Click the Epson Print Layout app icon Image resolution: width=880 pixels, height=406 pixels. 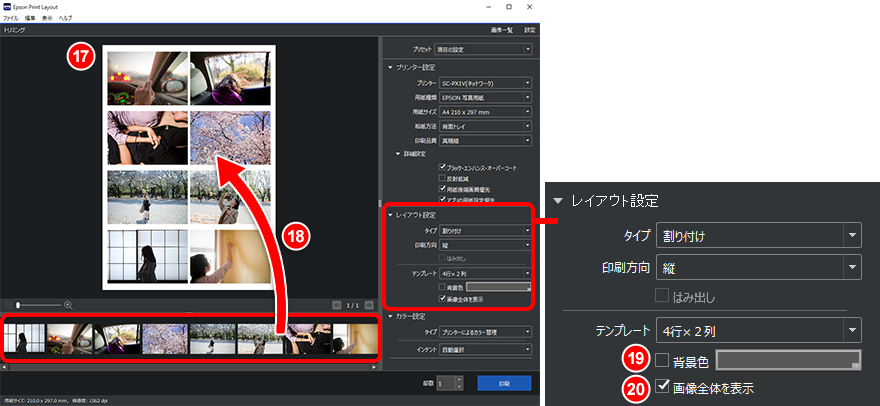[9, 6]
